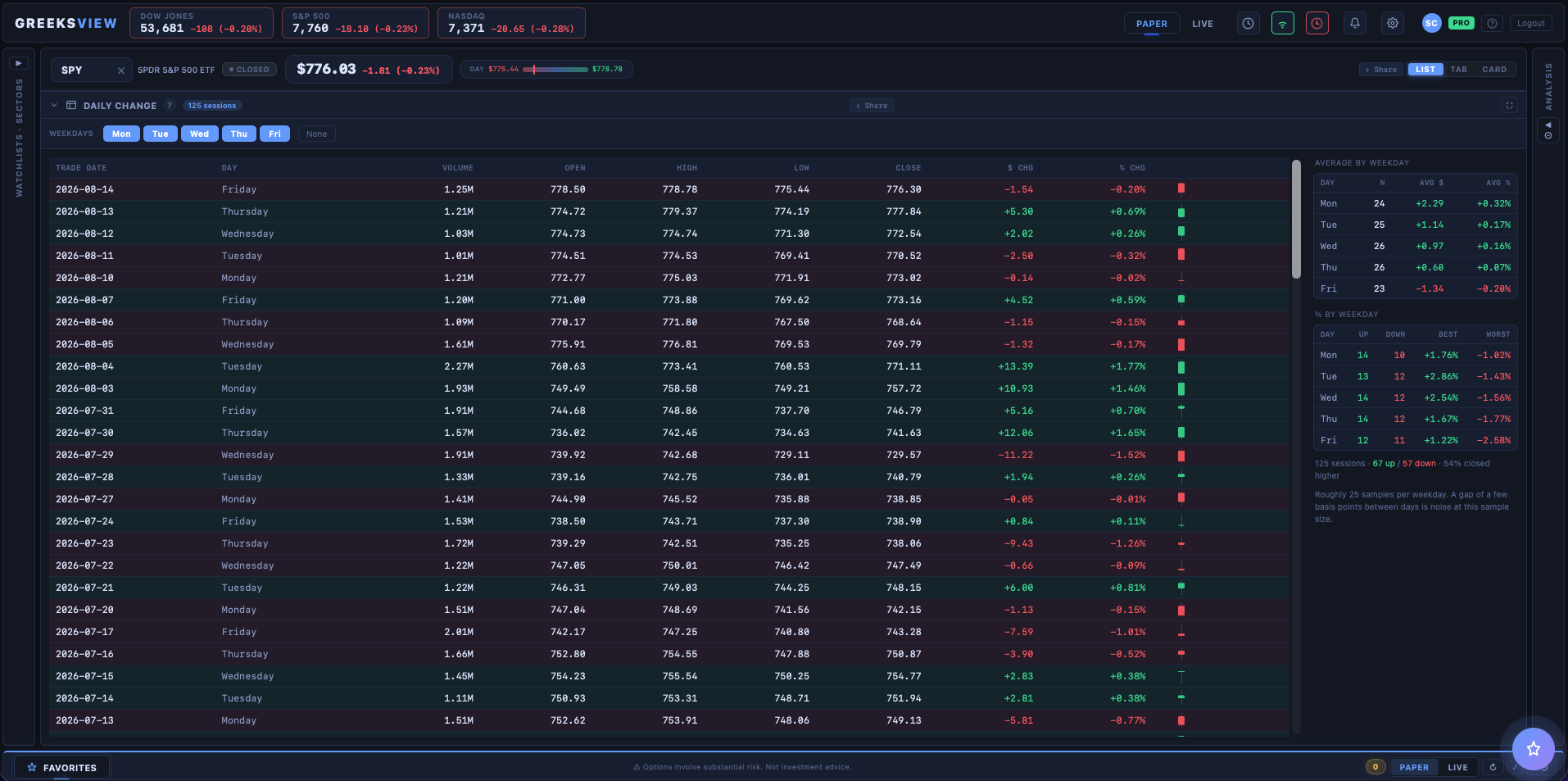Switch to TAB view
The height and width of the screenshot is (781, 1568).
point(1459,70)
